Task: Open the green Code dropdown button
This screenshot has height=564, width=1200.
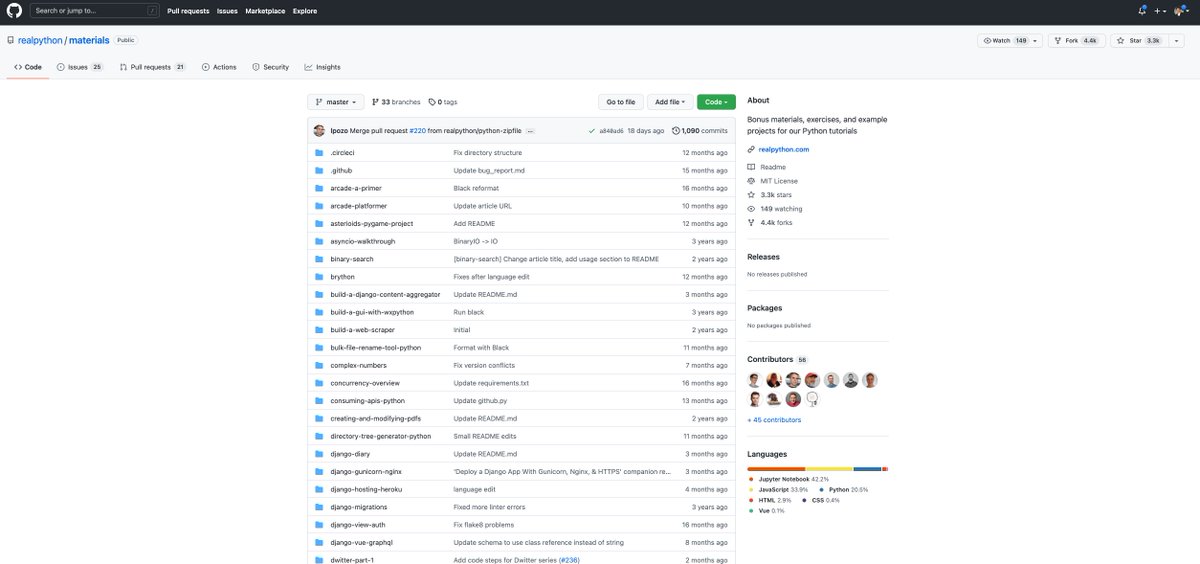Action: [x=716, y=102]
